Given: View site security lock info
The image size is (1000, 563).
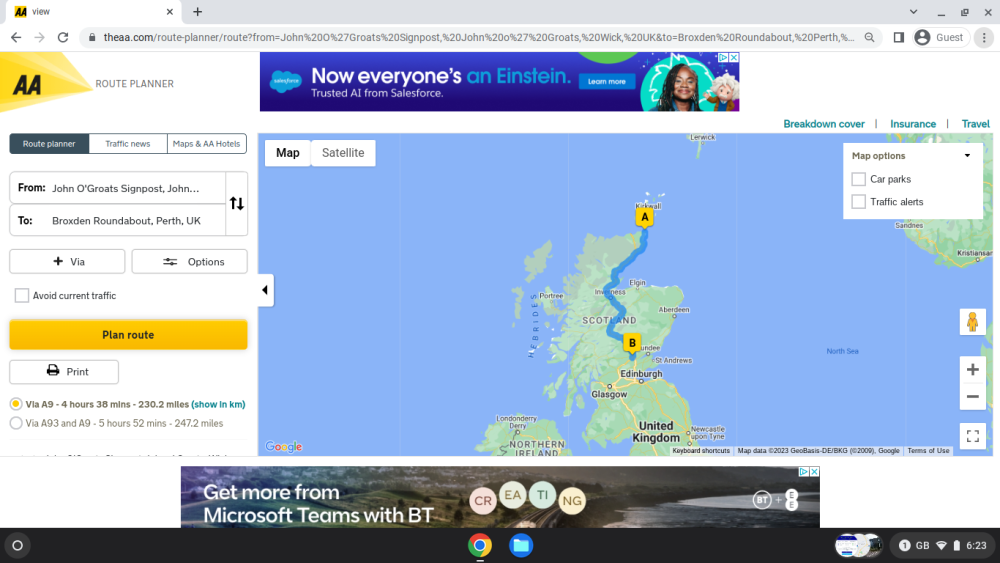Looking at the screenshot, I should 92,38.
